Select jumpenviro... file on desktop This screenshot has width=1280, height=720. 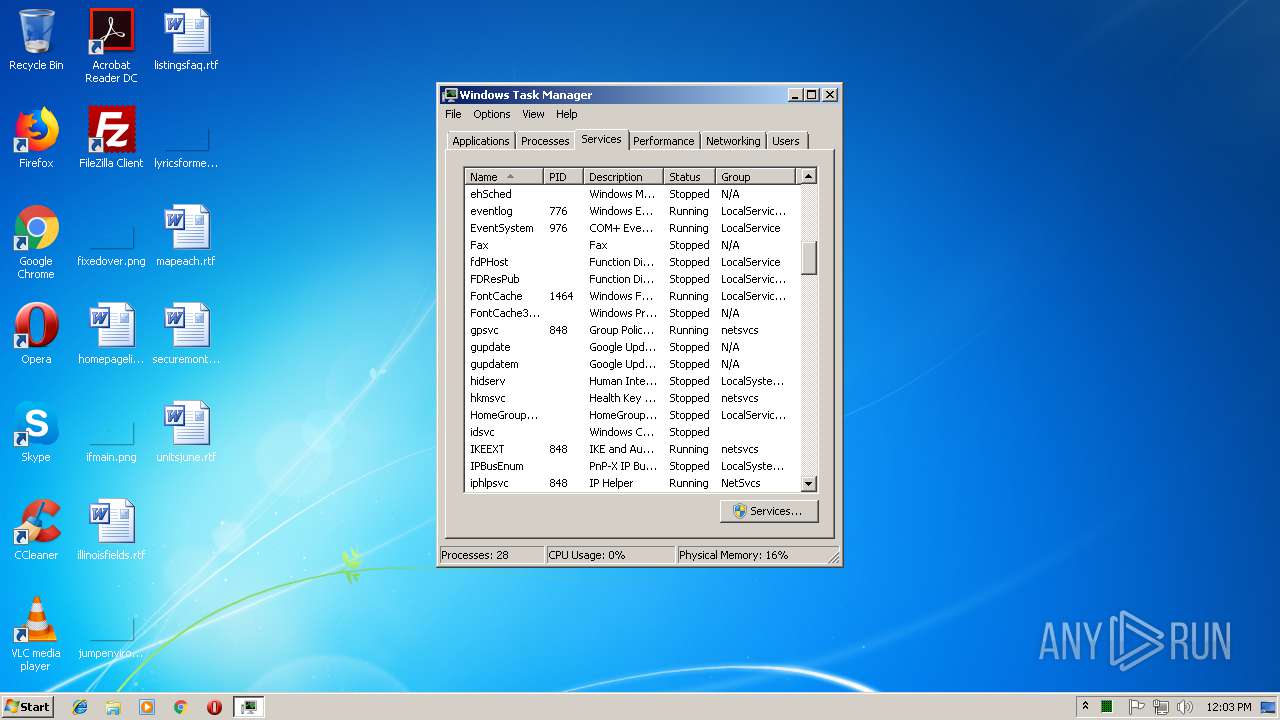[111, 629]
